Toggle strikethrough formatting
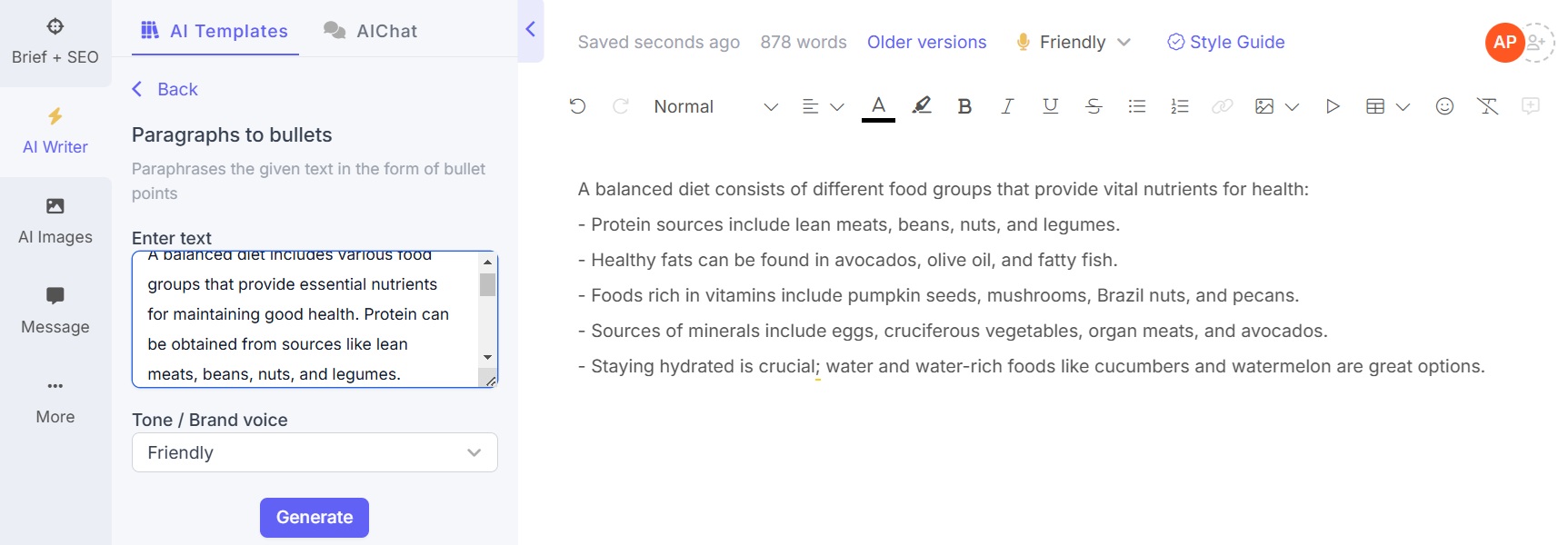 [1094, 106]
